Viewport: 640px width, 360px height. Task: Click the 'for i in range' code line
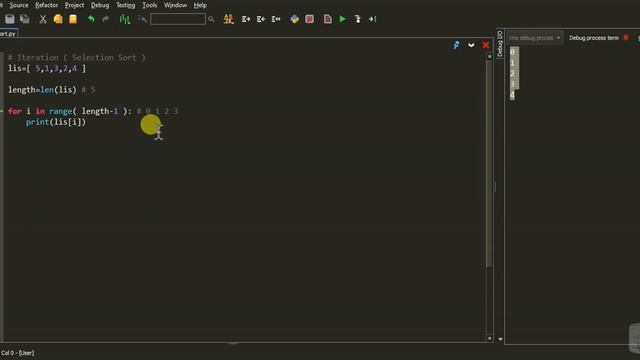click(70, 111)
